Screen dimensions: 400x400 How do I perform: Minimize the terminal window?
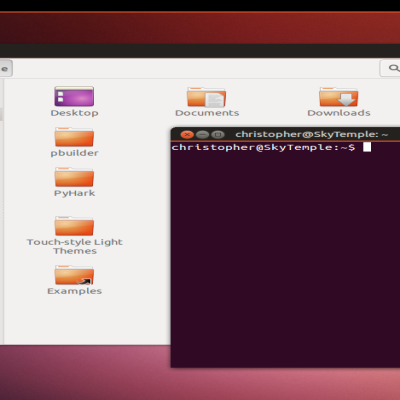coord(202,135)
